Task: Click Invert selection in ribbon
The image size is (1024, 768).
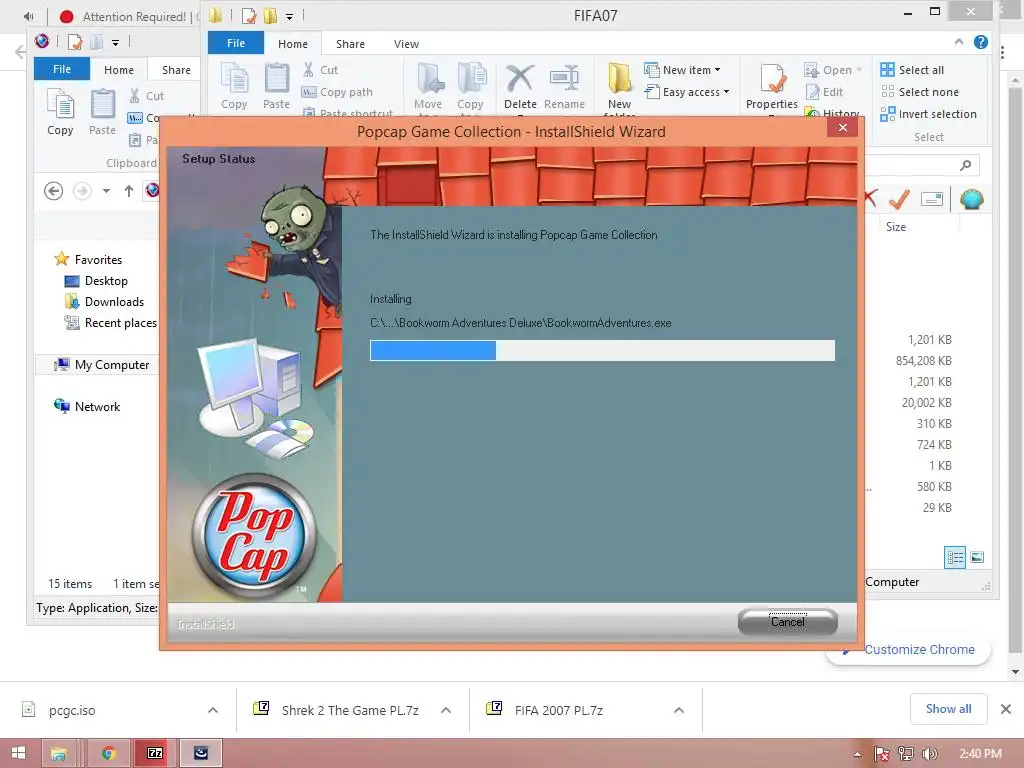Action: [928, 114]
